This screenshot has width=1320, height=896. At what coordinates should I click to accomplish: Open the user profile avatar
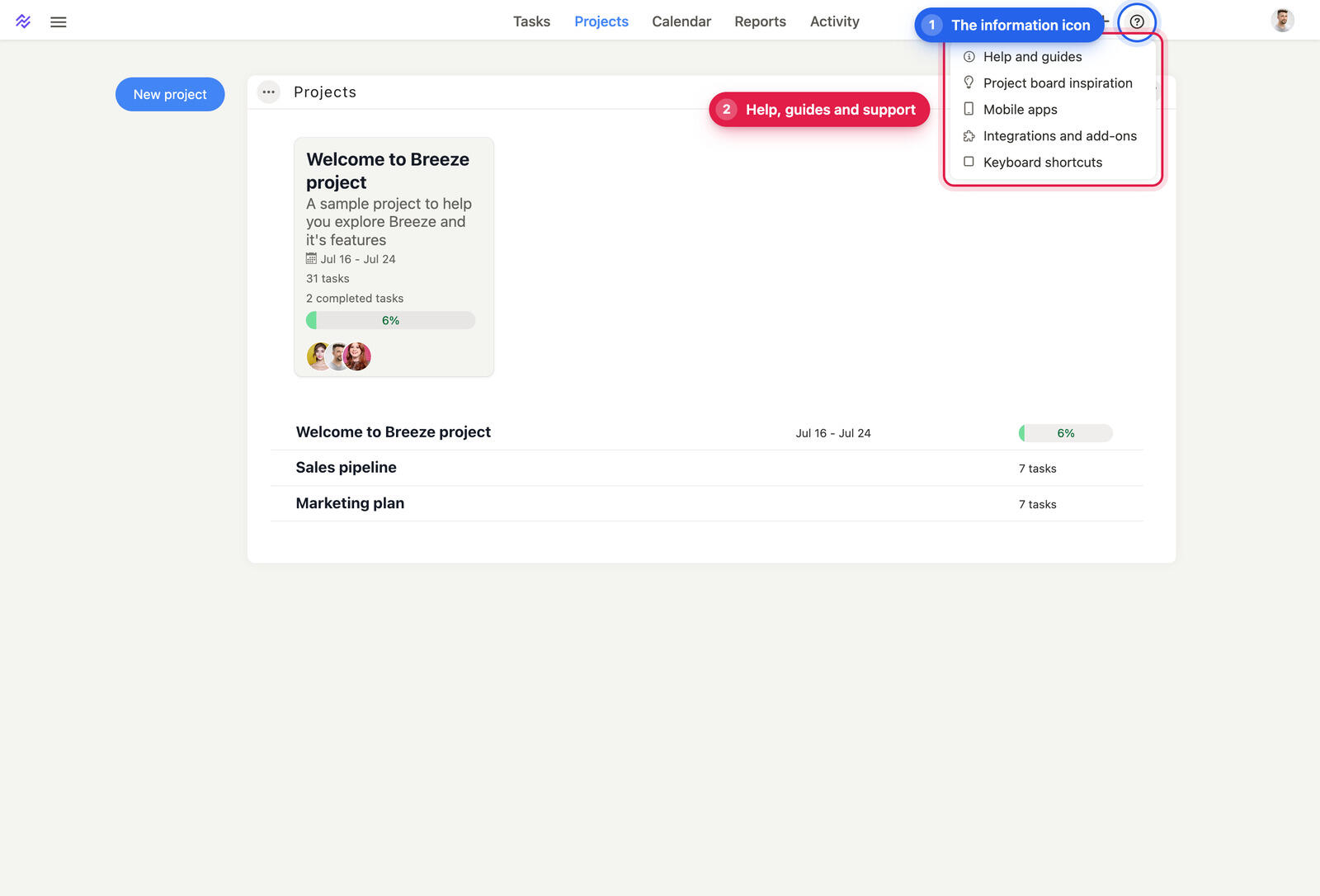coord(1282,21)
